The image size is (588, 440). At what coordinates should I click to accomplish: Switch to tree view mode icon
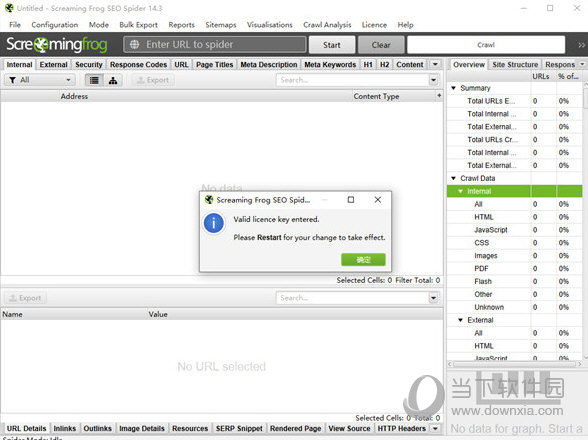coord(113,80)
